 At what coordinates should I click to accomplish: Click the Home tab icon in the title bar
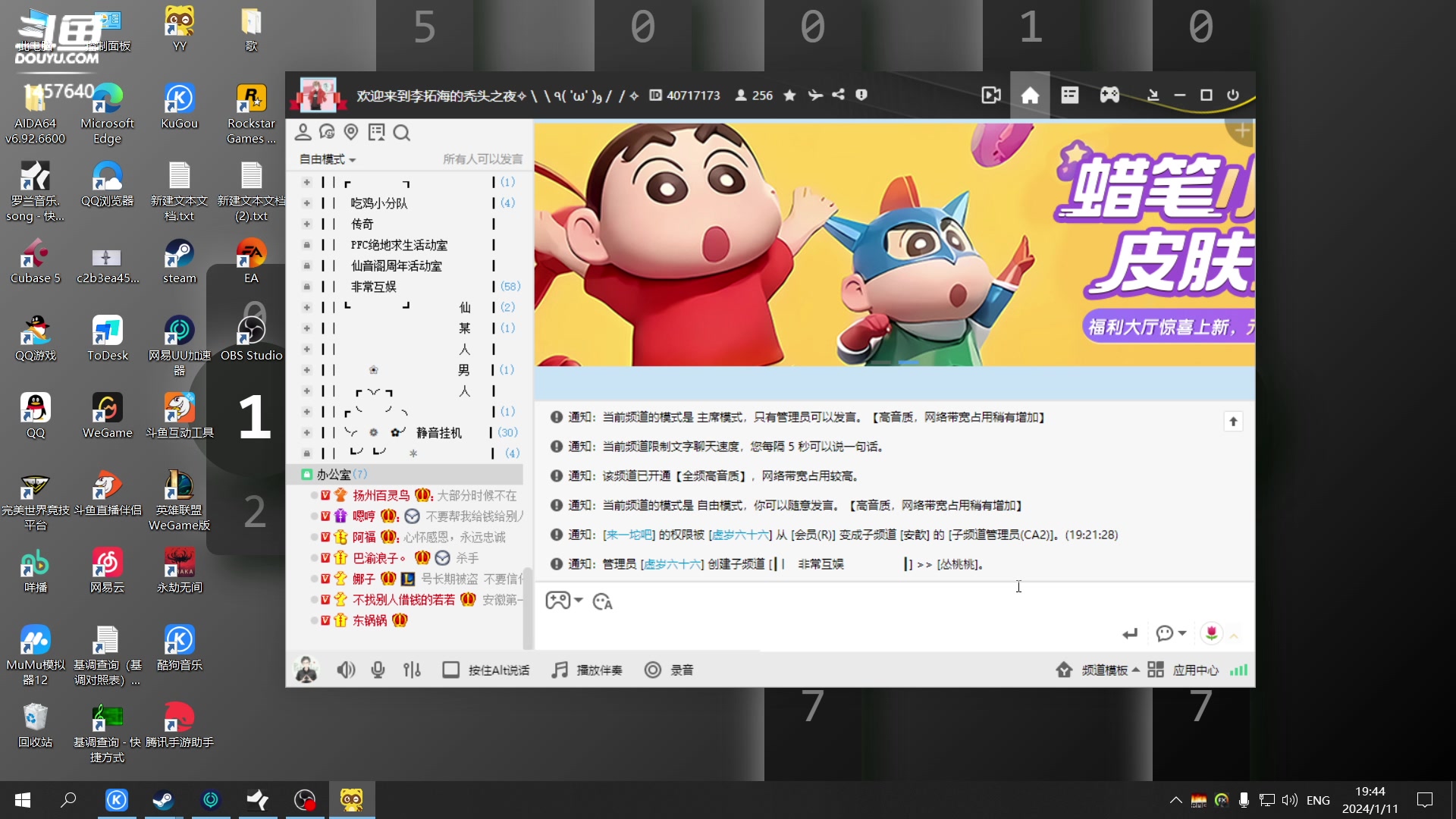[1030, 95]
